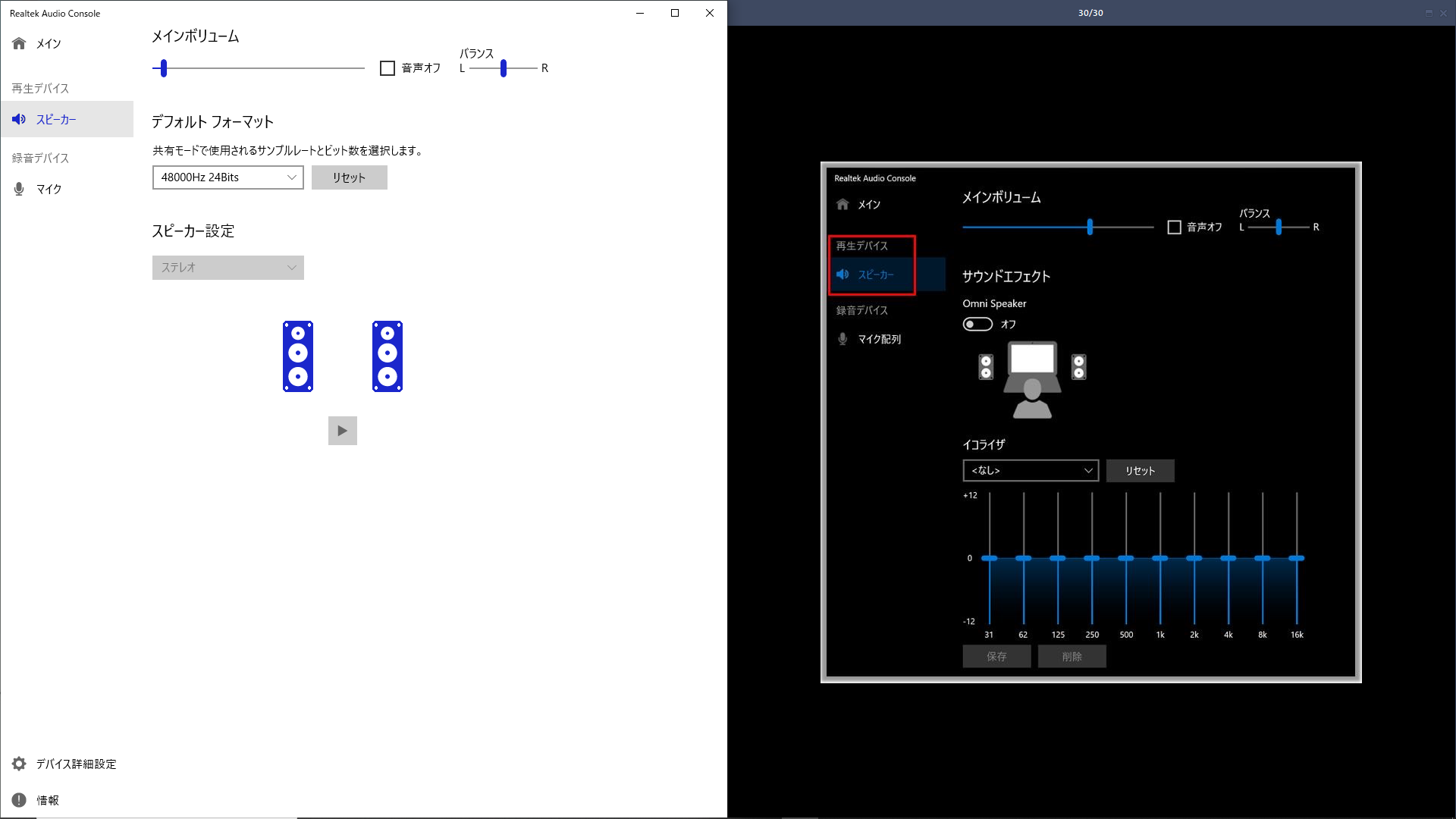The height and width of the screenshot is (819, 1456).
Task: Click the 16k equalizer band handle
Action: [1296, 558]
